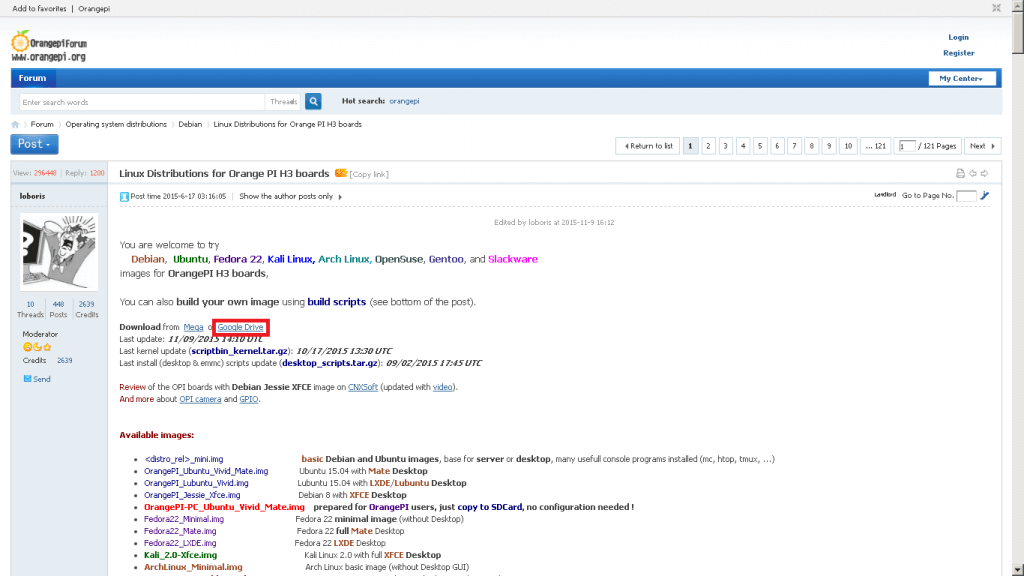
Task: Click the Register link
Action: [x=958, y=53]
